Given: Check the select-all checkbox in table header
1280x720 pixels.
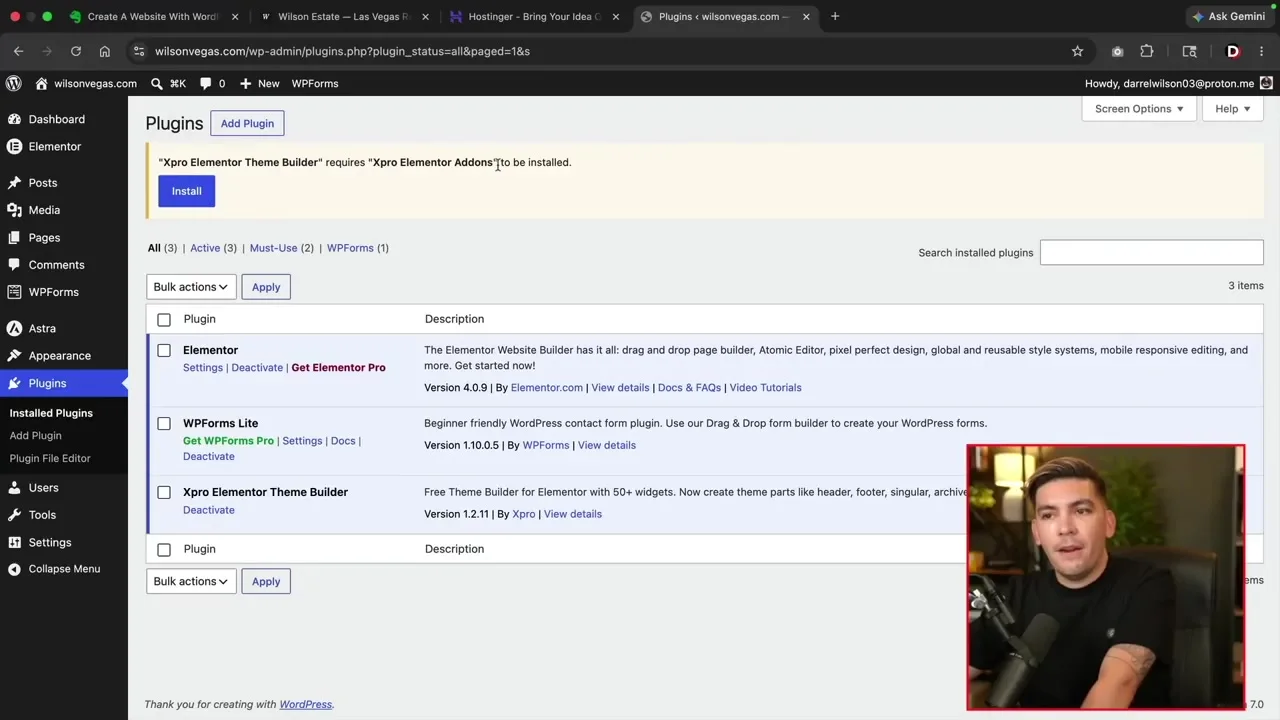Looking at the screenshot, I should coord(164,320).
